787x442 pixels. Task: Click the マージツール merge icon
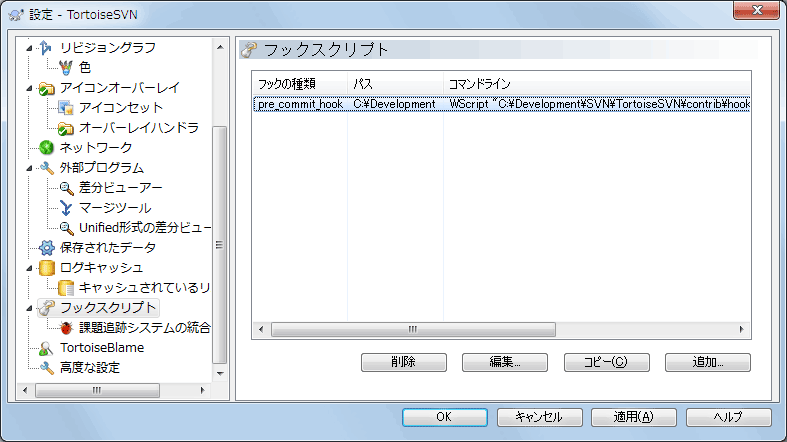pos(66,208)
